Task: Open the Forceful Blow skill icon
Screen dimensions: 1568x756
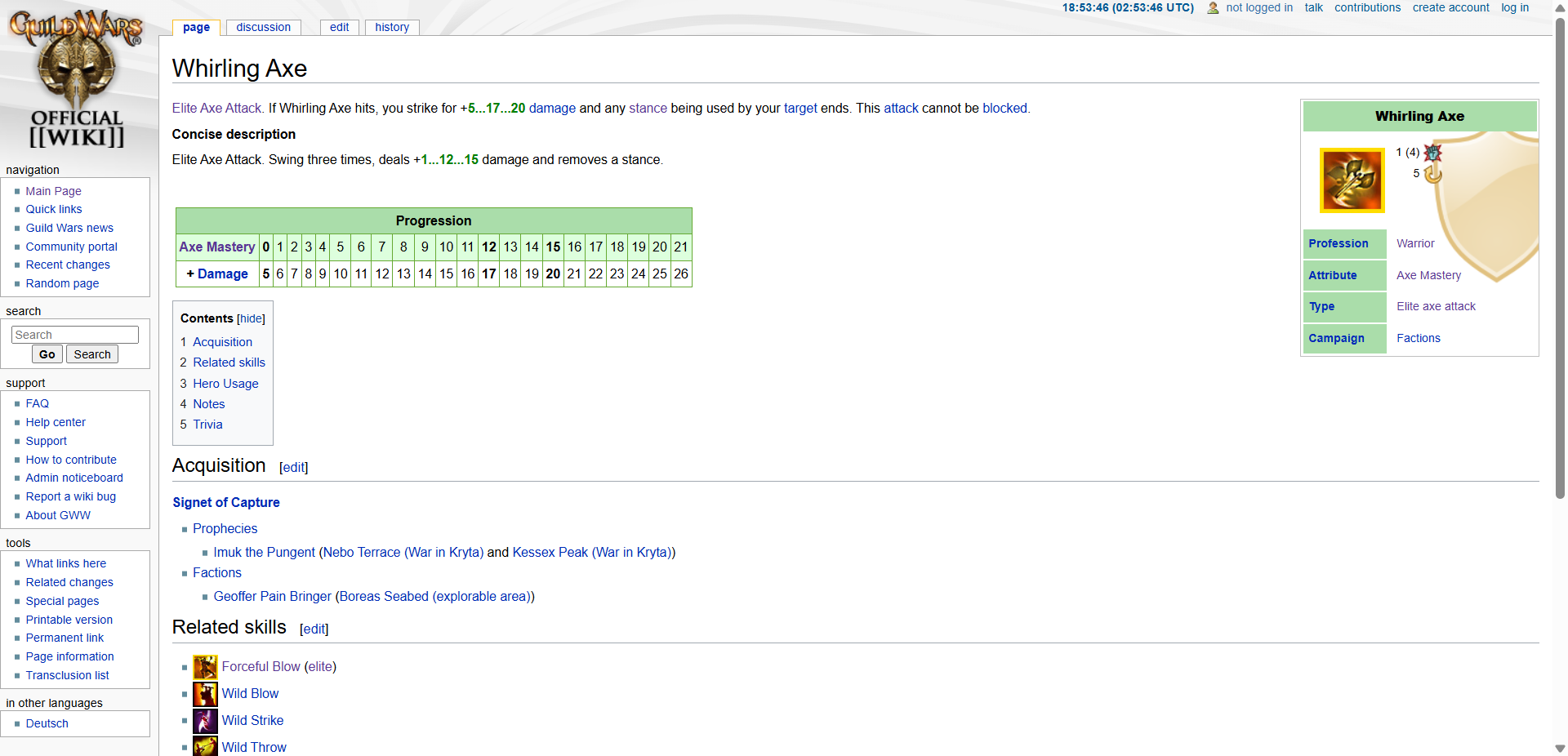Action: coord(205,667)
